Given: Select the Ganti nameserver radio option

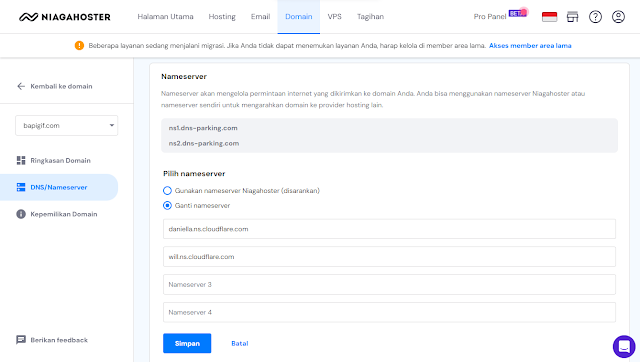Looking at the screenshot, I should click(167, 205).
